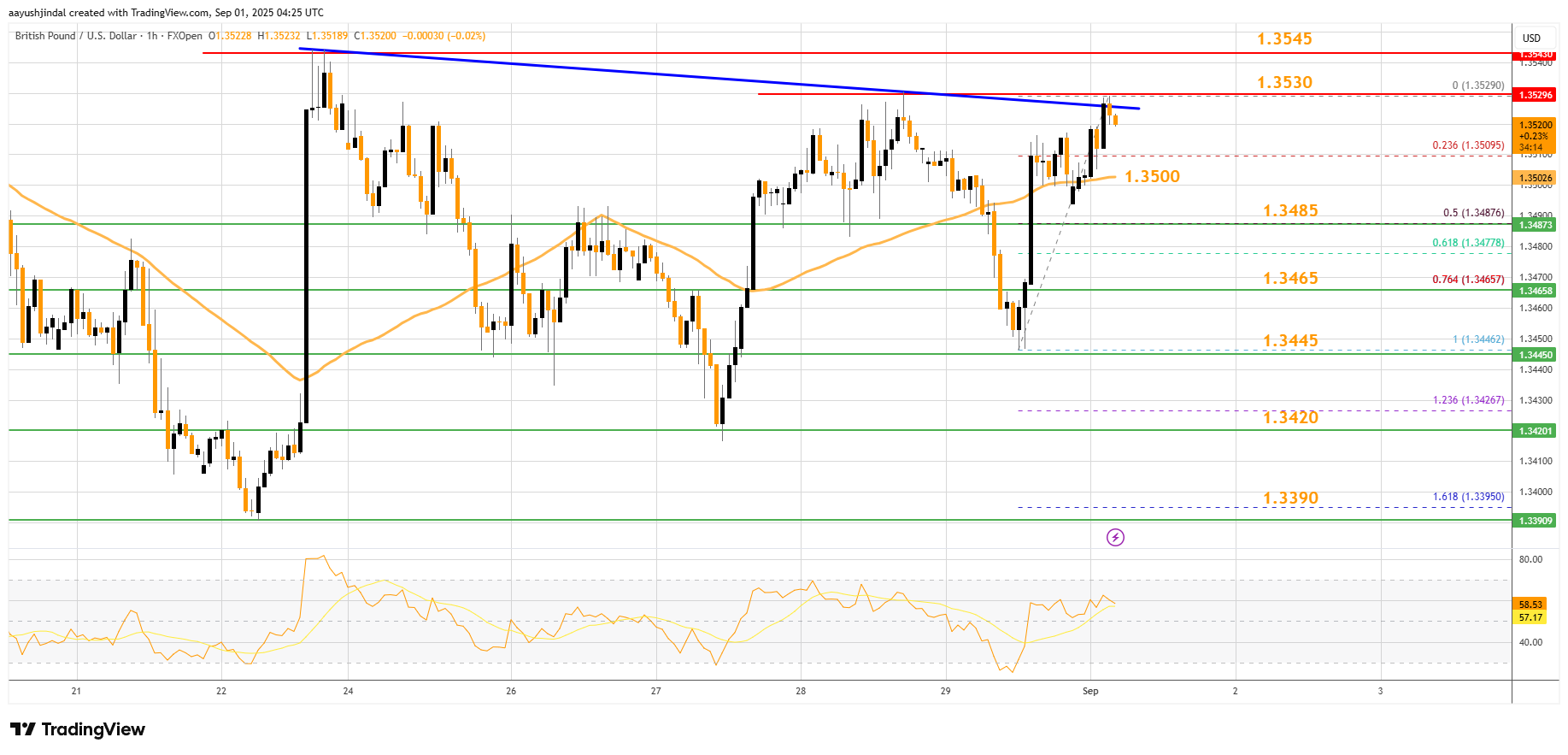Screen dimensions: 1568x755
Task: Click the '22' date on time axis
Action: (221, 691)
